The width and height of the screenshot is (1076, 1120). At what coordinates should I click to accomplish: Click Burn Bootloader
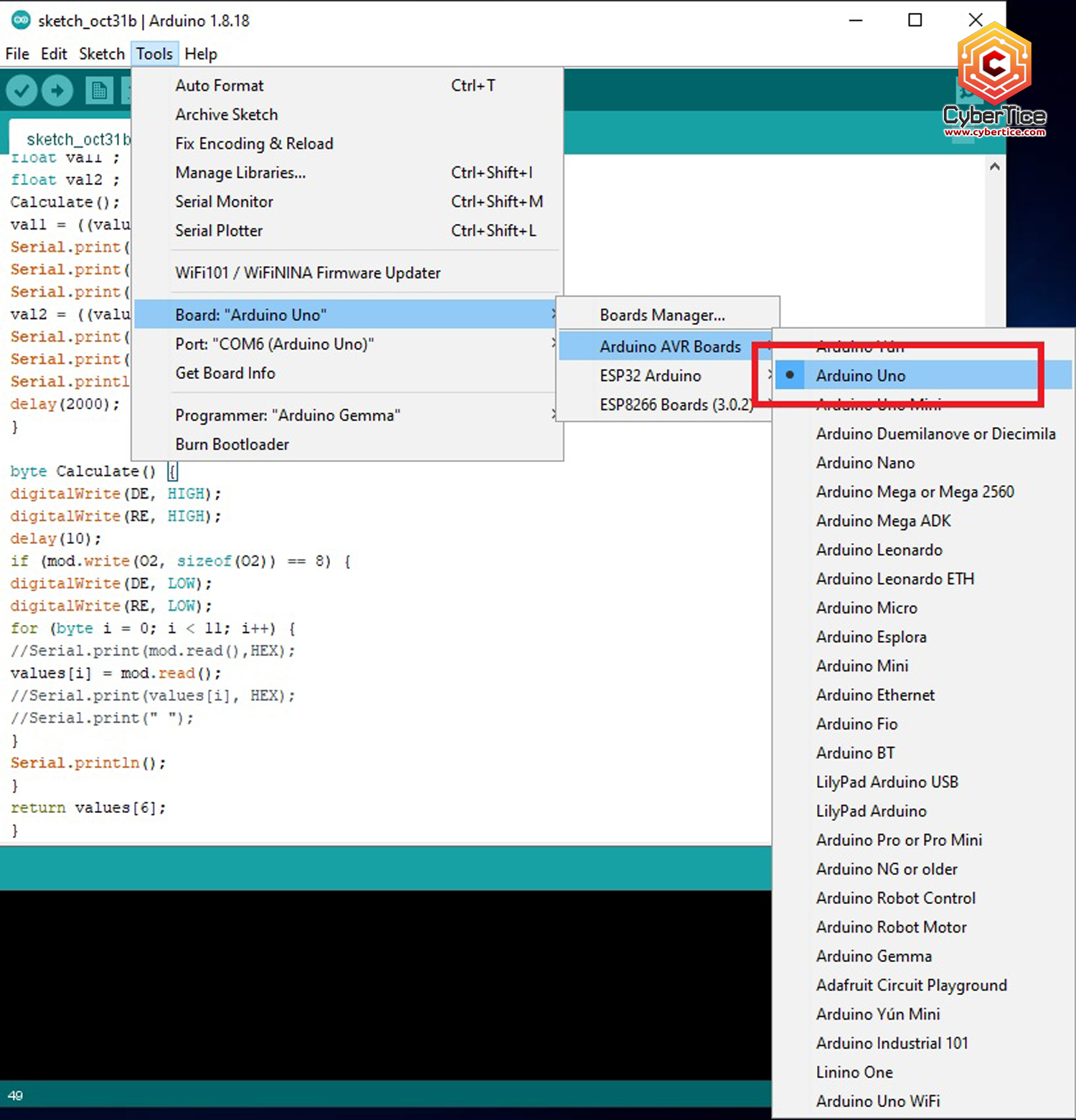[x=232, y=444]
